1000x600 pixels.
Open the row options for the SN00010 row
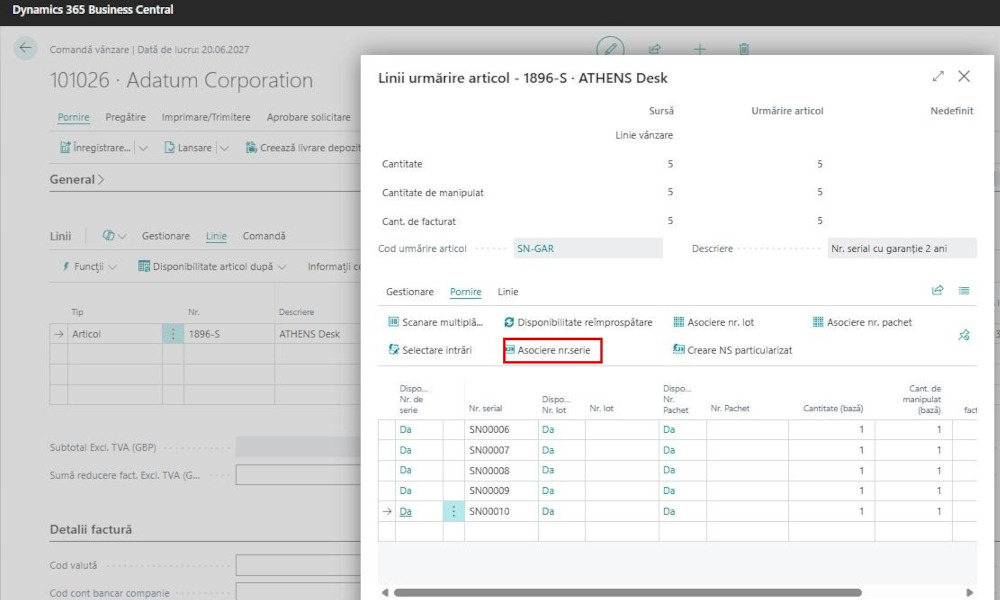tap(453, 511)
